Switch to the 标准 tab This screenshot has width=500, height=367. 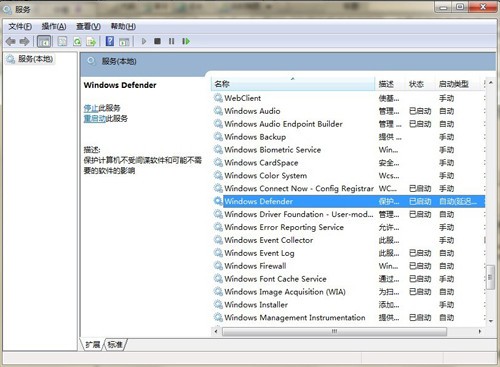115,344
